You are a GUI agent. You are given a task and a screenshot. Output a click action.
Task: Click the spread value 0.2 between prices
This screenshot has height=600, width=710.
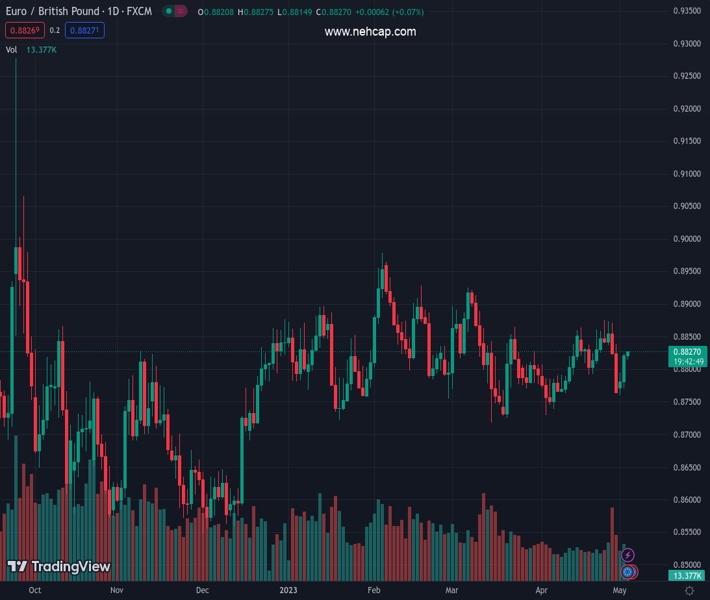click(x=55, y=30)
